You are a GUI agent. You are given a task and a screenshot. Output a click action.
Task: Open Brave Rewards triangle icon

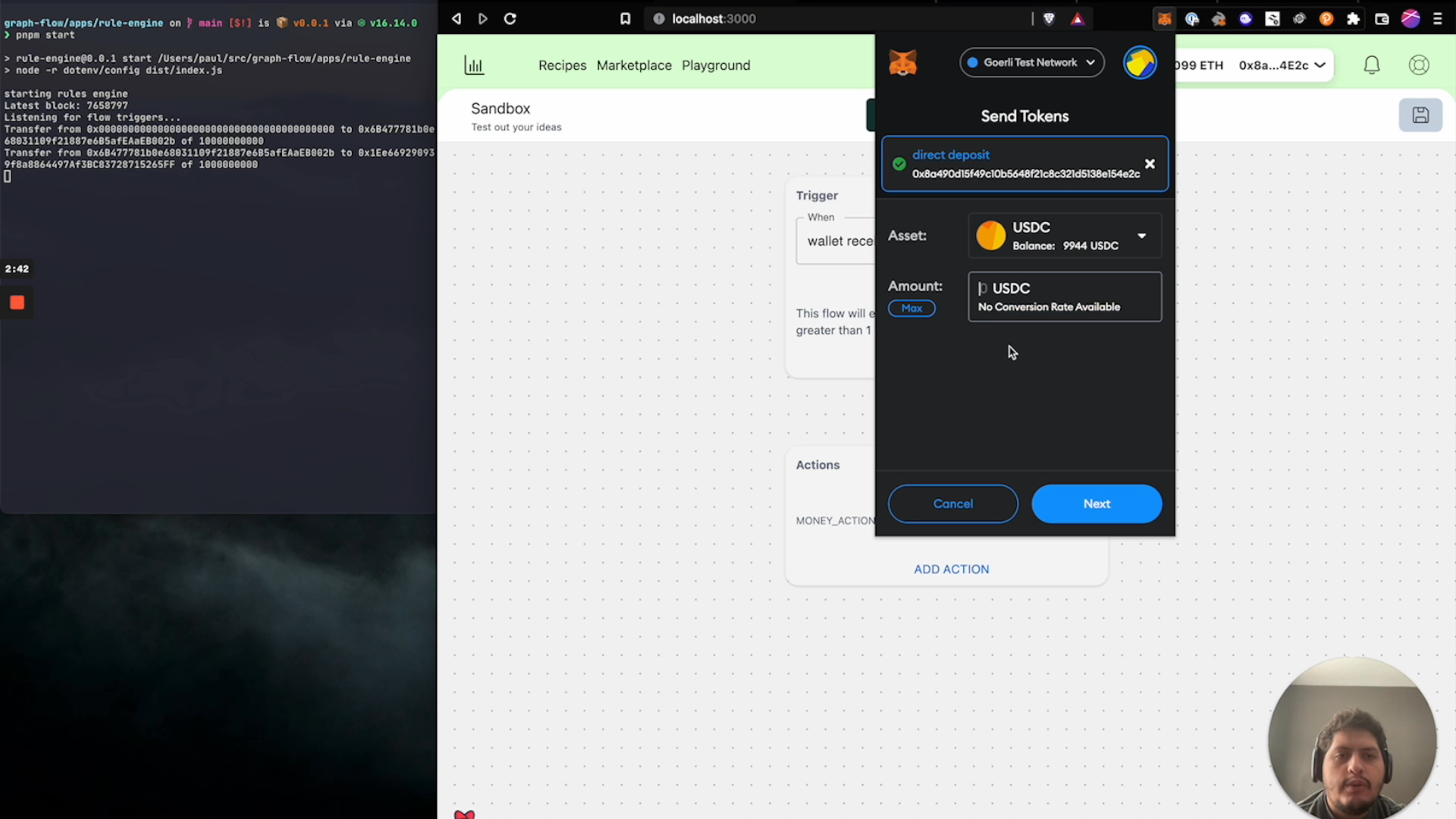1078,19
